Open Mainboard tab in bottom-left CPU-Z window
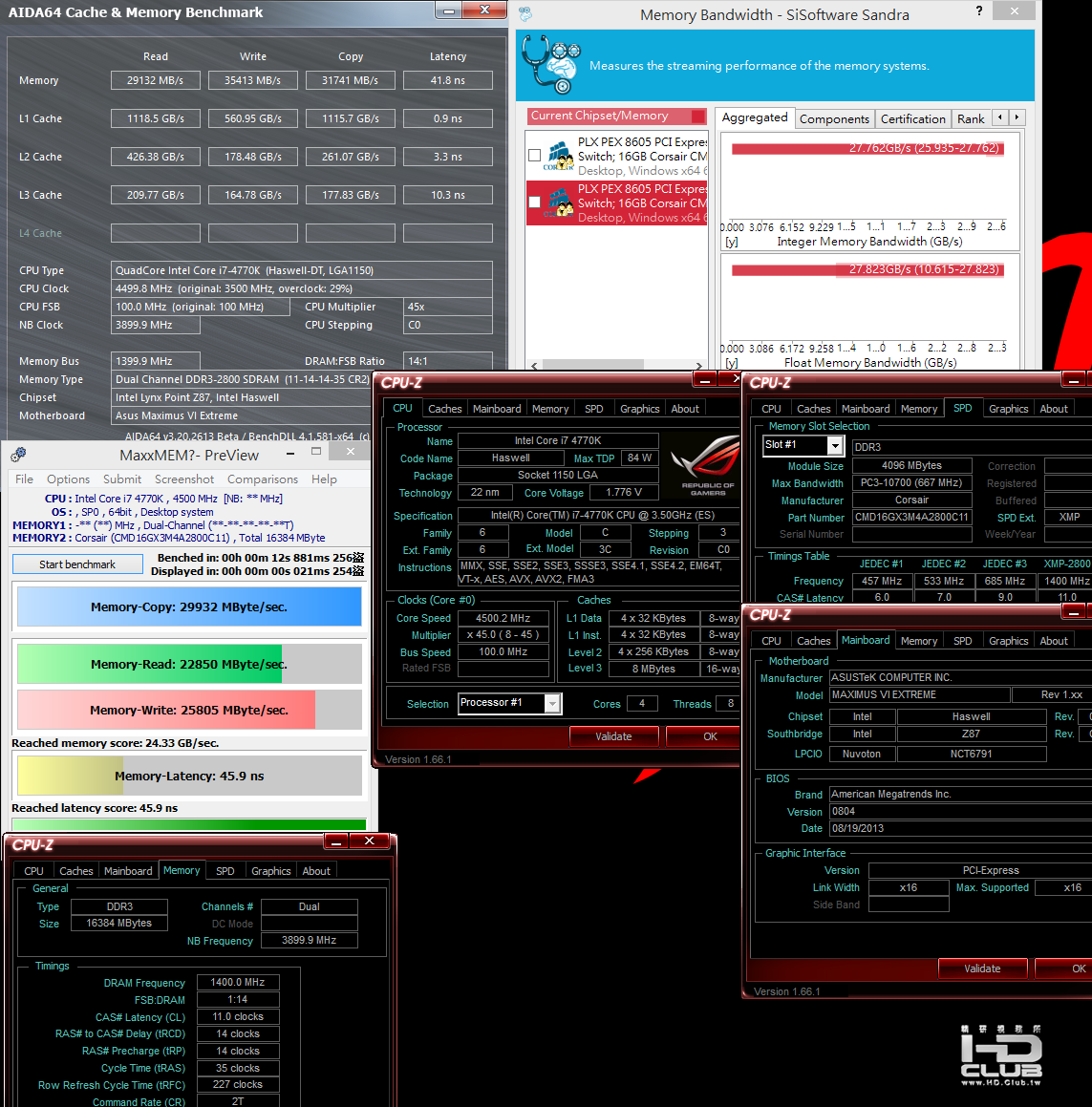The image size is (1092, 1107). click(x=128, y=871)
